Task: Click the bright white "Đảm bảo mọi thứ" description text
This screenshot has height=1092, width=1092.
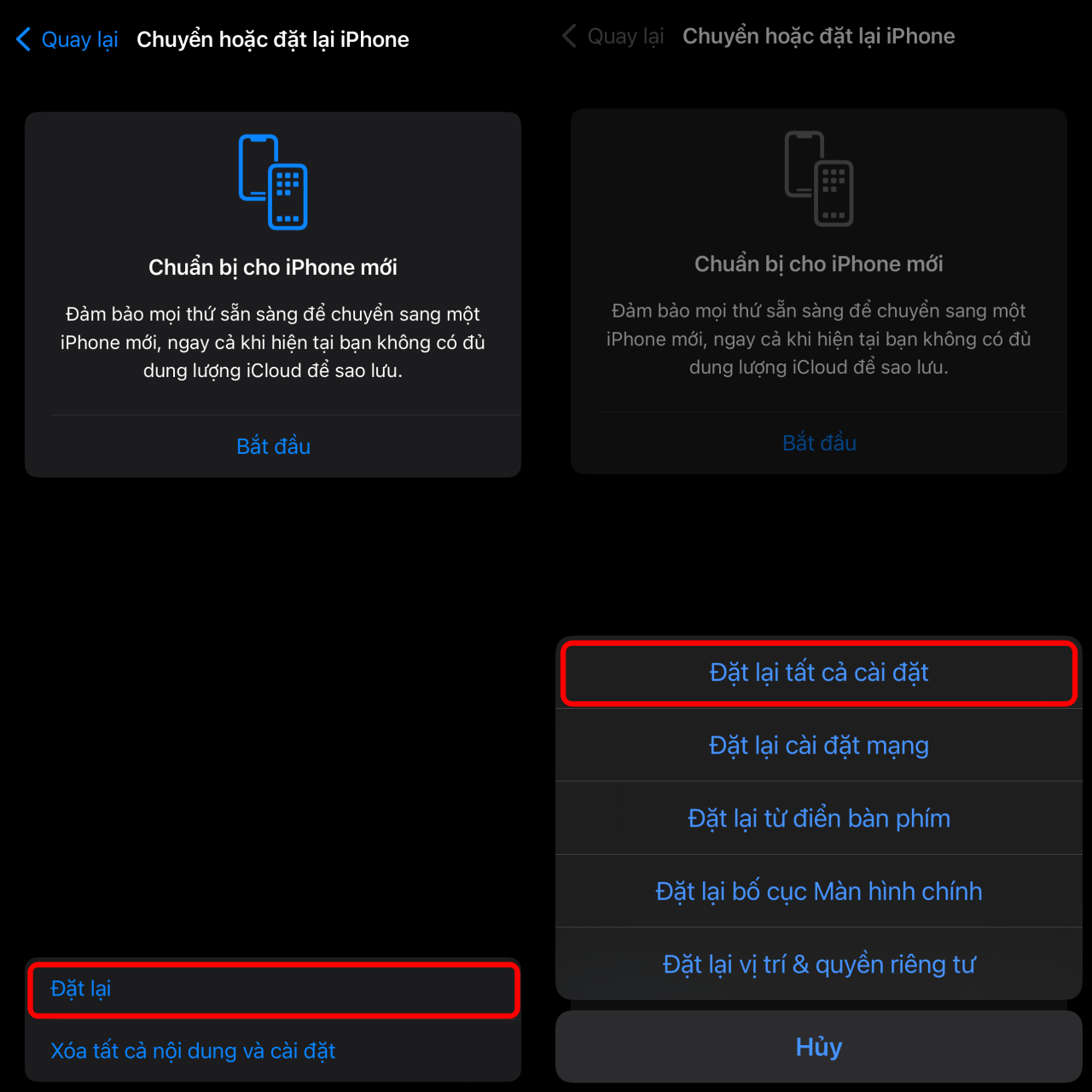Action: [x=273, y=342]
